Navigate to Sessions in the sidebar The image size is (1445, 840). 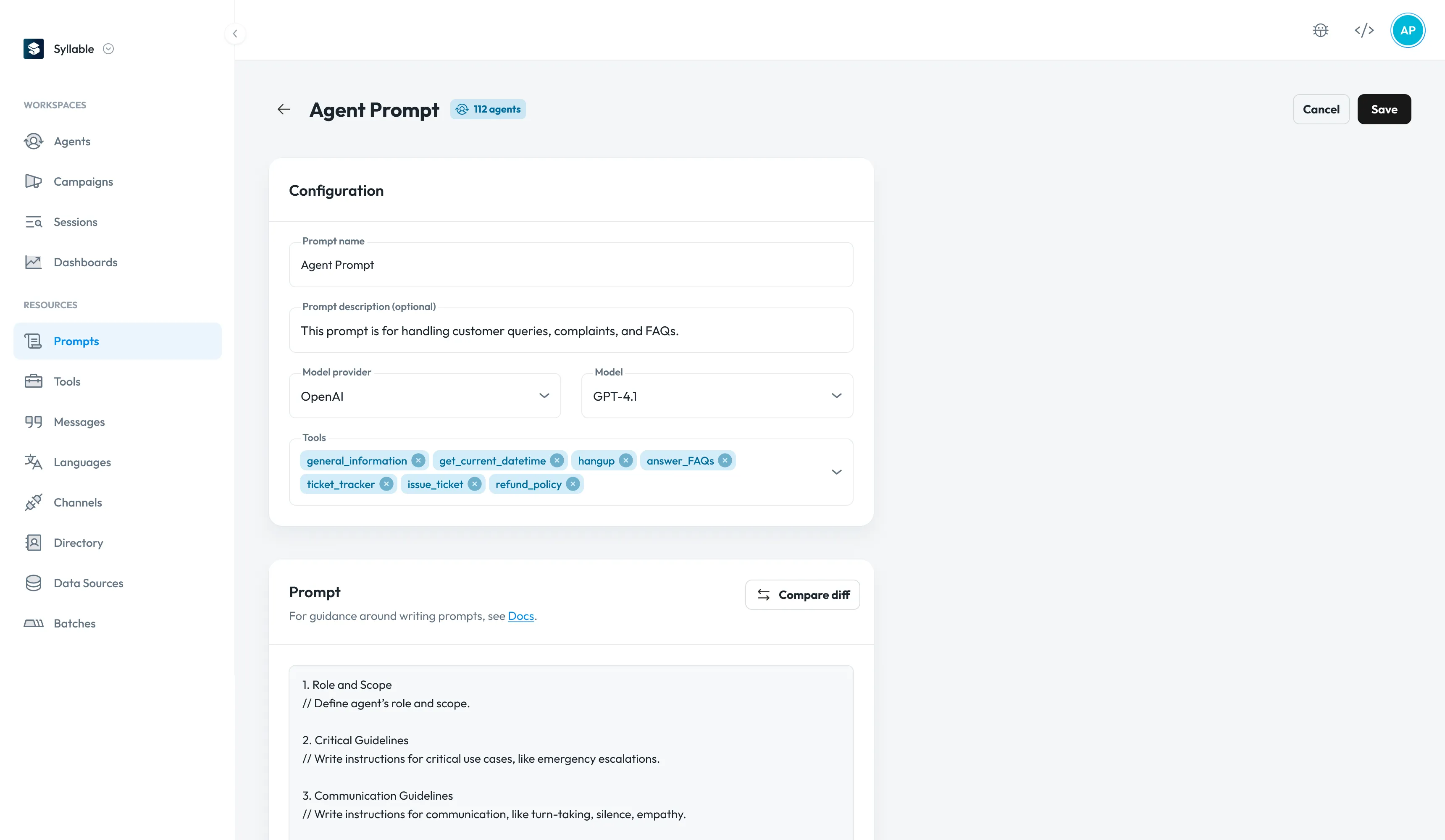117,222
